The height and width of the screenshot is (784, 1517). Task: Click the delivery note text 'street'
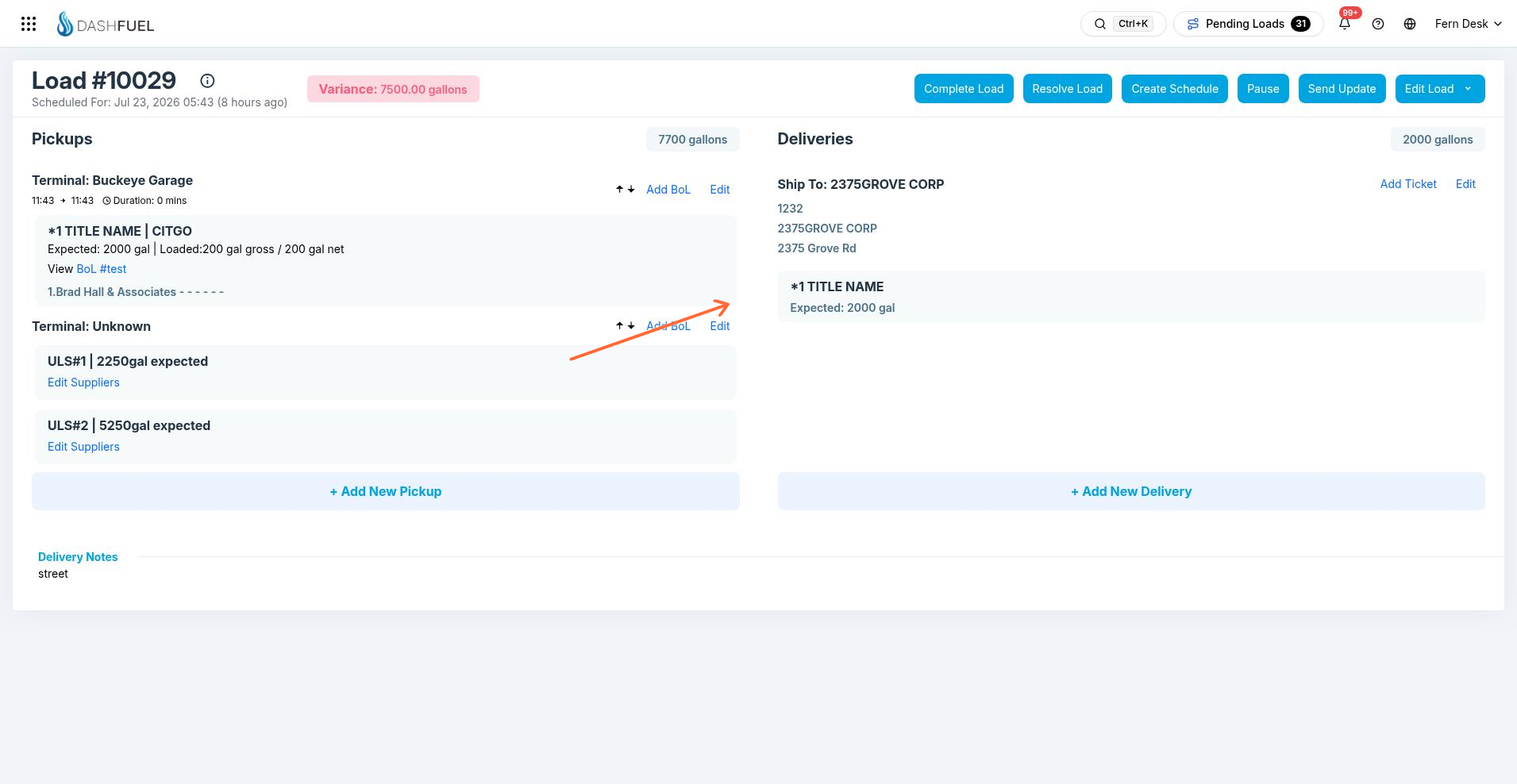(53, 574)
